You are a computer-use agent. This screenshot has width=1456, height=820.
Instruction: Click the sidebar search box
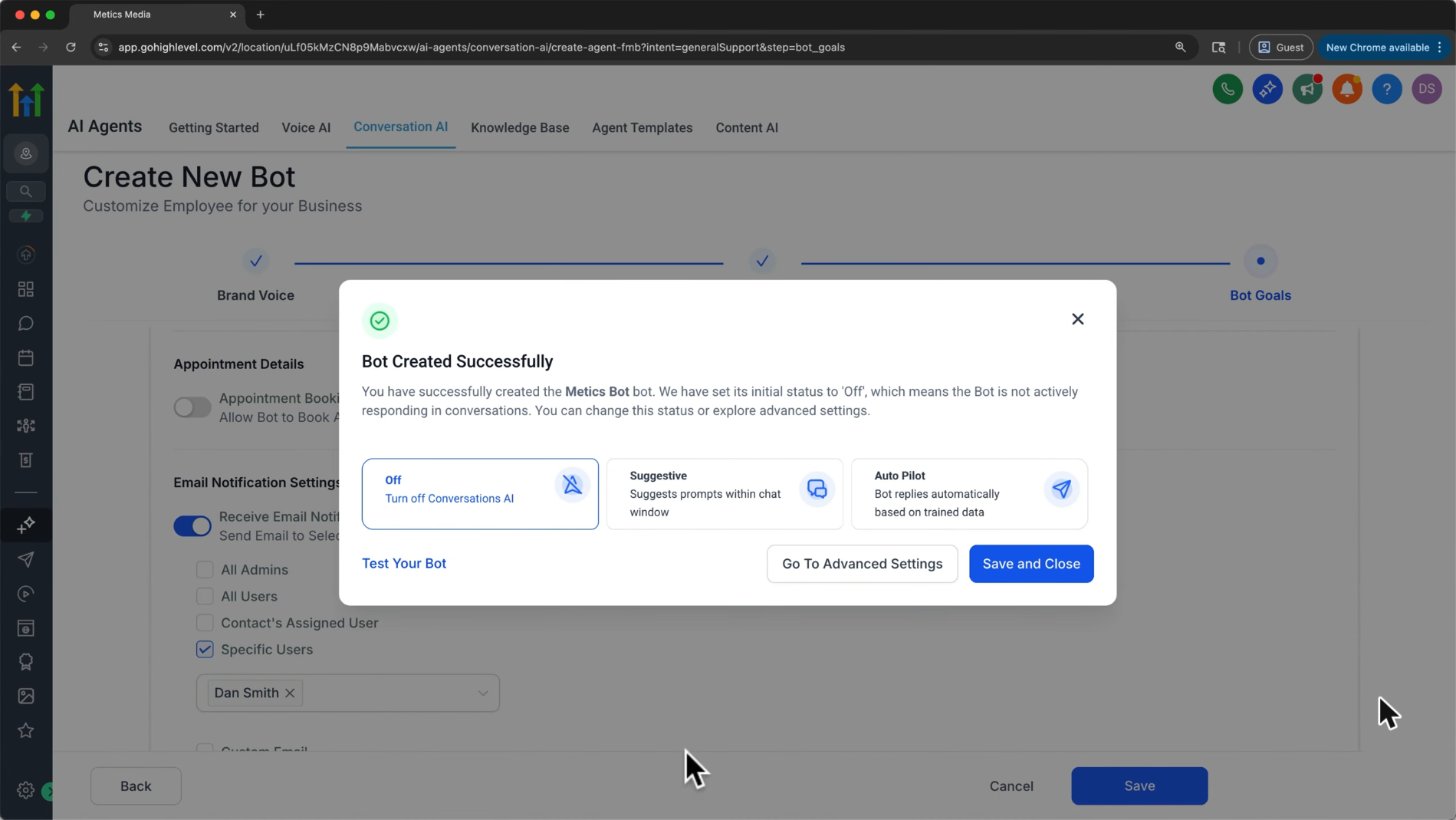click(26, 191)
